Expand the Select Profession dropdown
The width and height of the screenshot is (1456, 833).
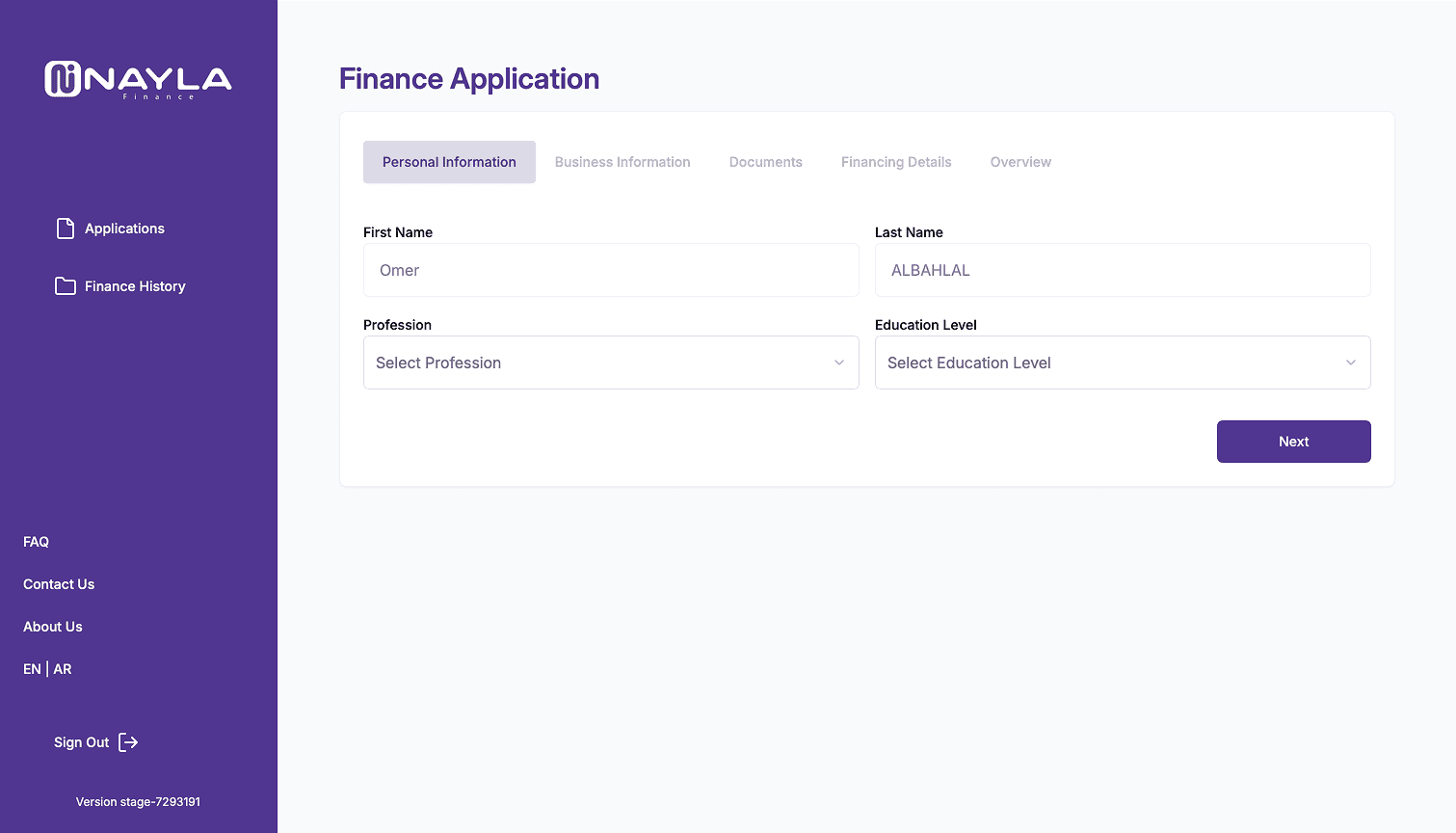click(x=611, y=363)
